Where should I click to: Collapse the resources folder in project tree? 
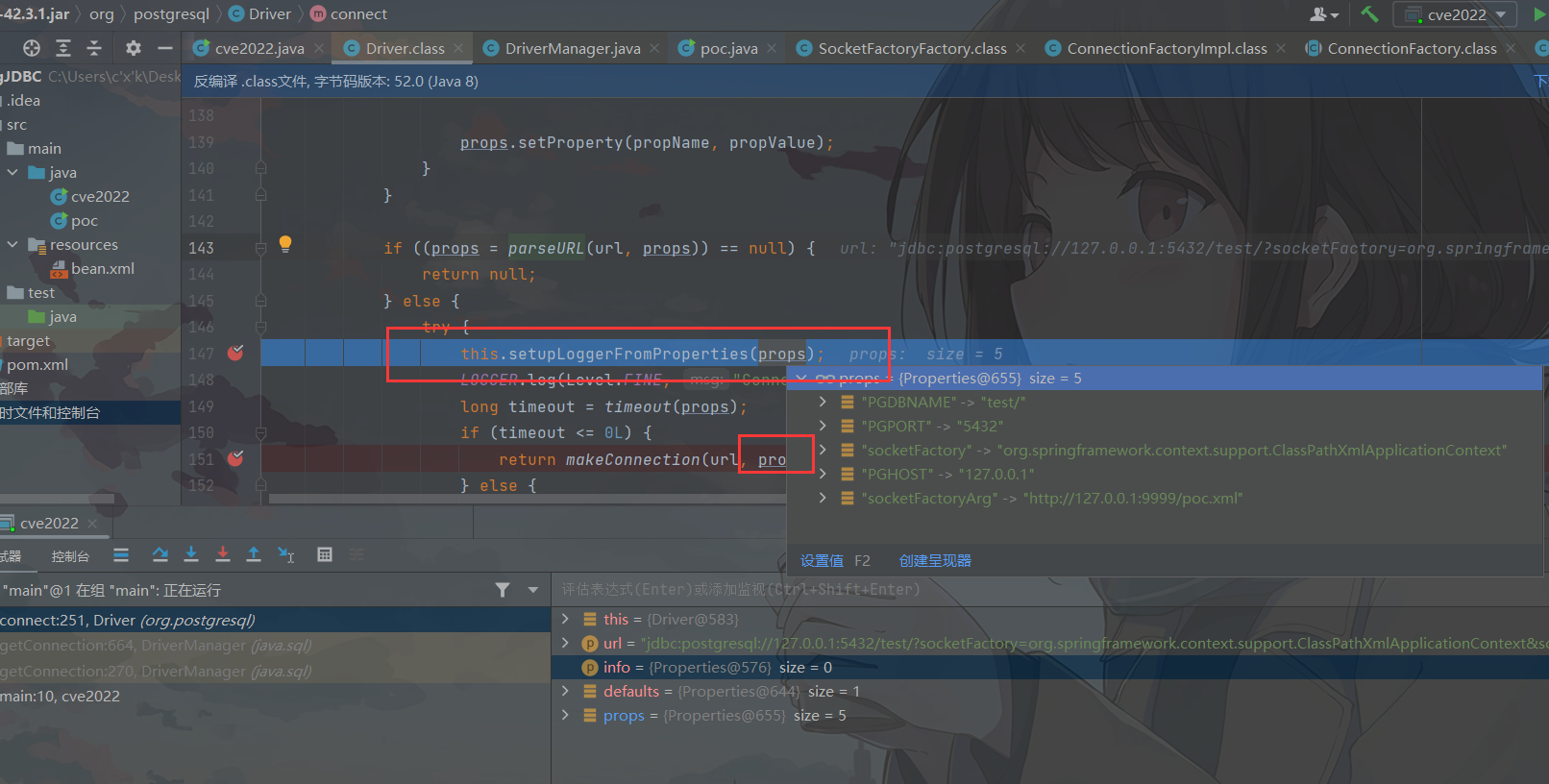pos(12,244)
